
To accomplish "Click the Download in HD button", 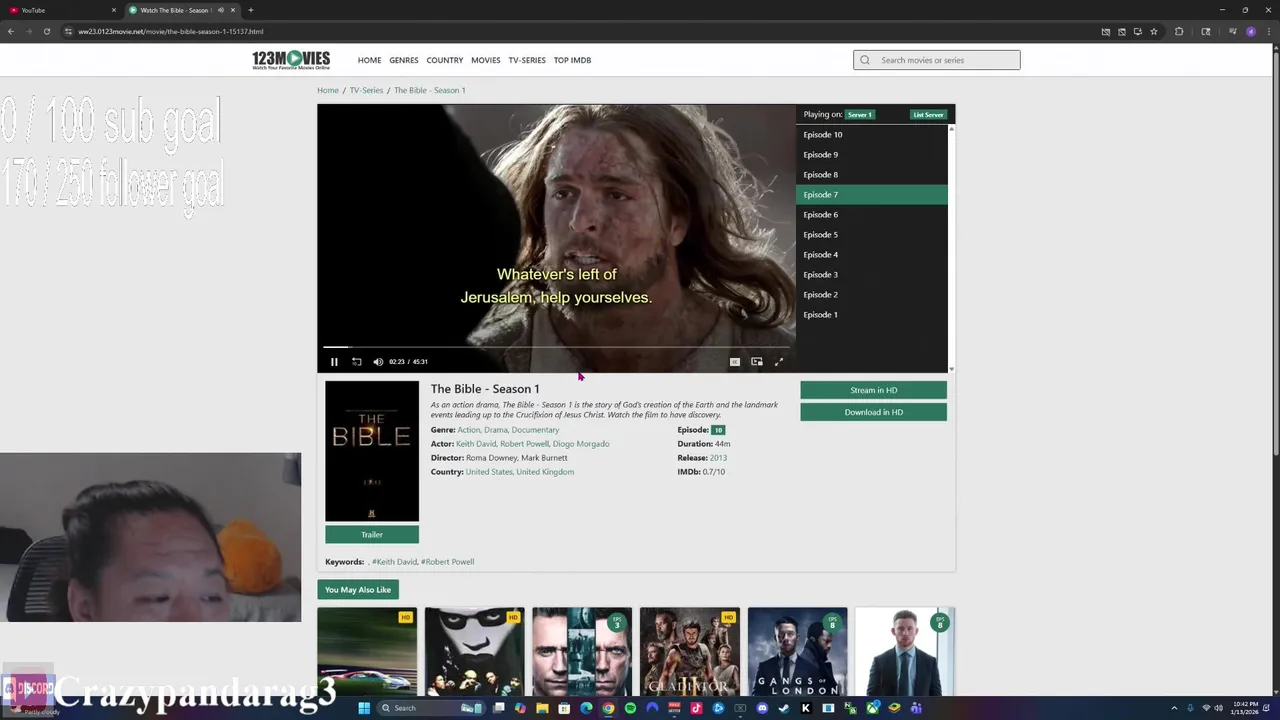I will click(x=873, y=412).
